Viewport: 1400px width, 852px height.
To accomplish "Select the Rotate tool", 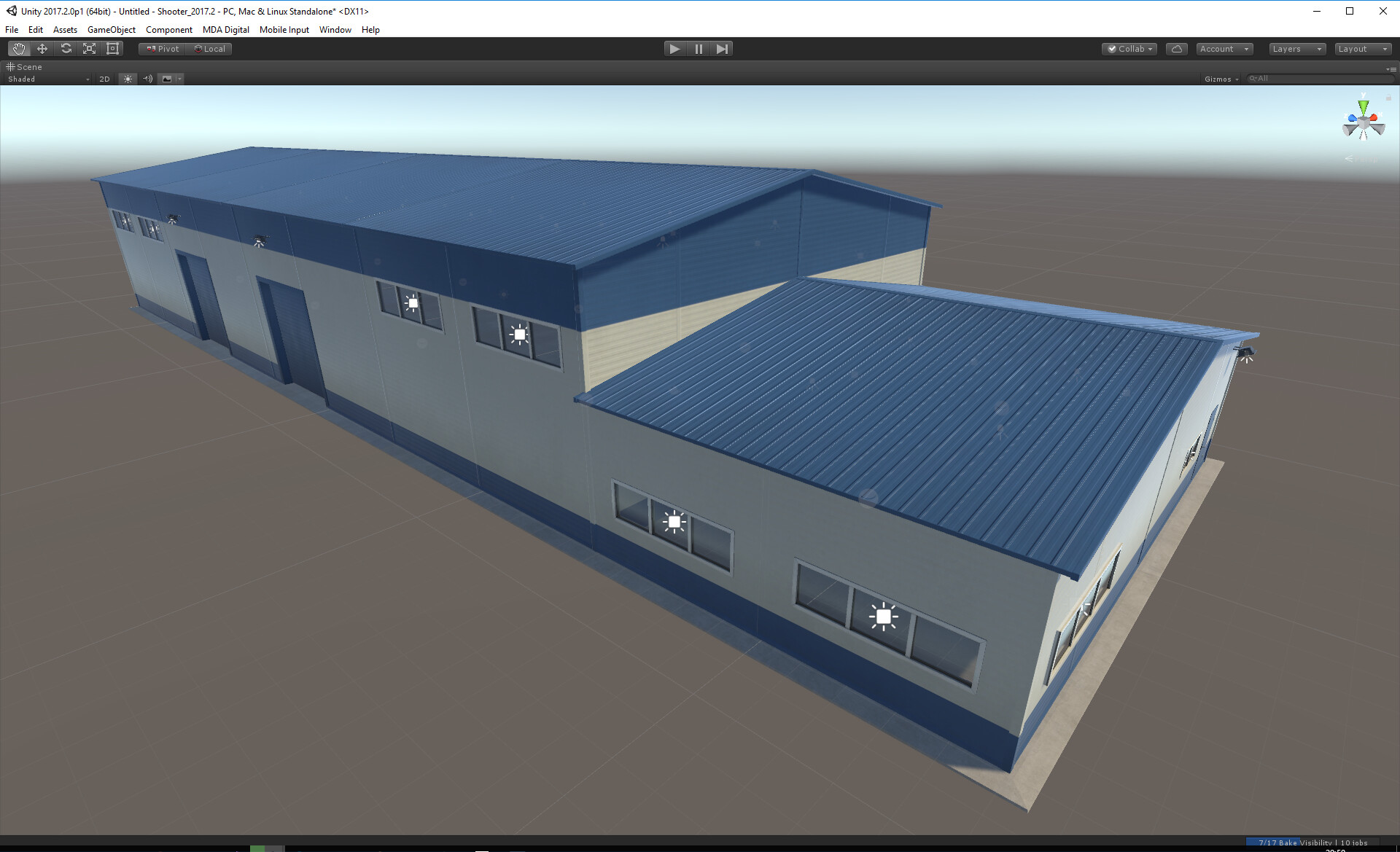I will 66,49.
